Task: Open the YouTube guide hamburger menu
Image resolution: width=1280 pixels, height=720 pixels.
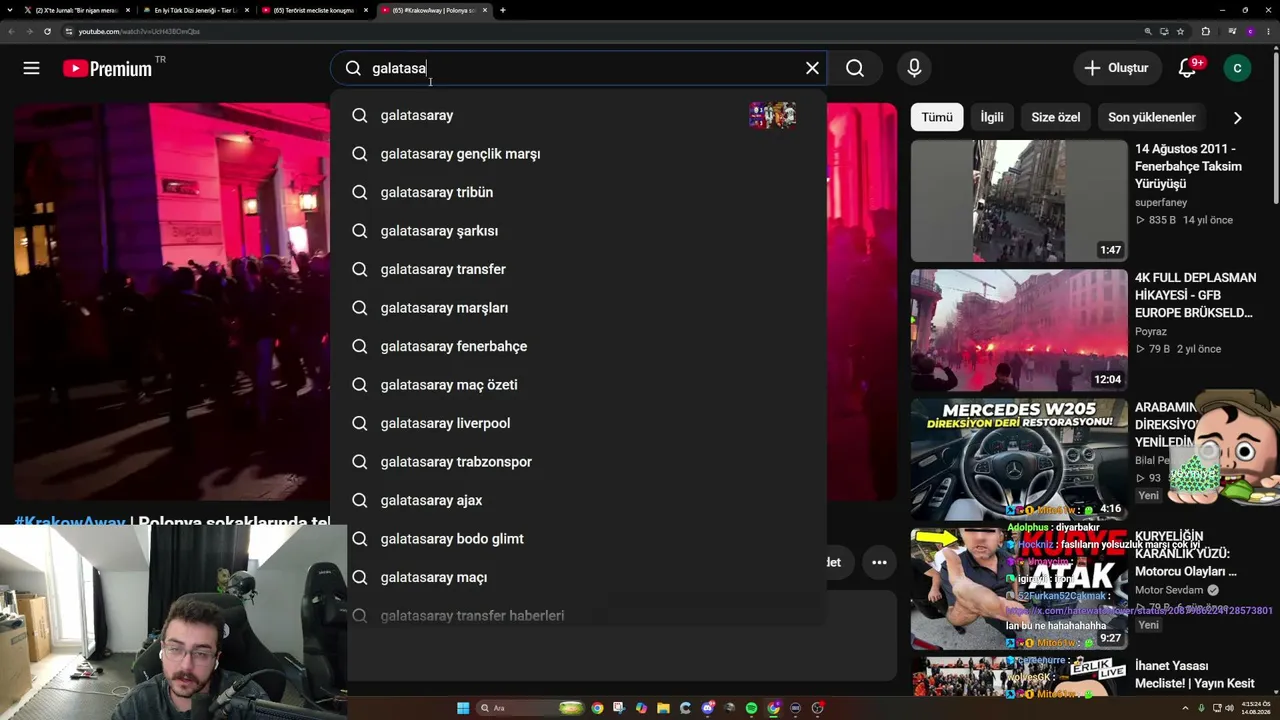Action: [31, 68]
